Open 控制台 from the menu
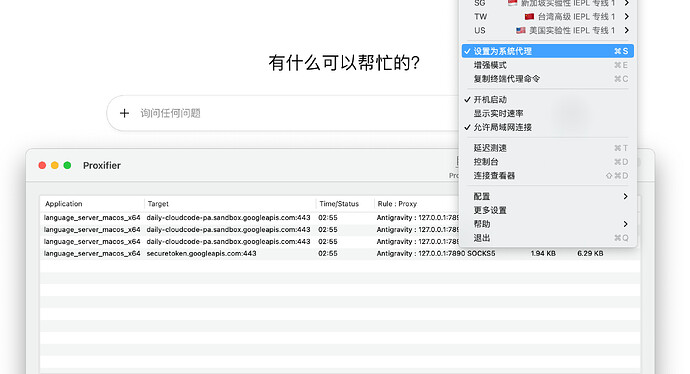This screenshot has width=690, height=374. coord(547,162)
